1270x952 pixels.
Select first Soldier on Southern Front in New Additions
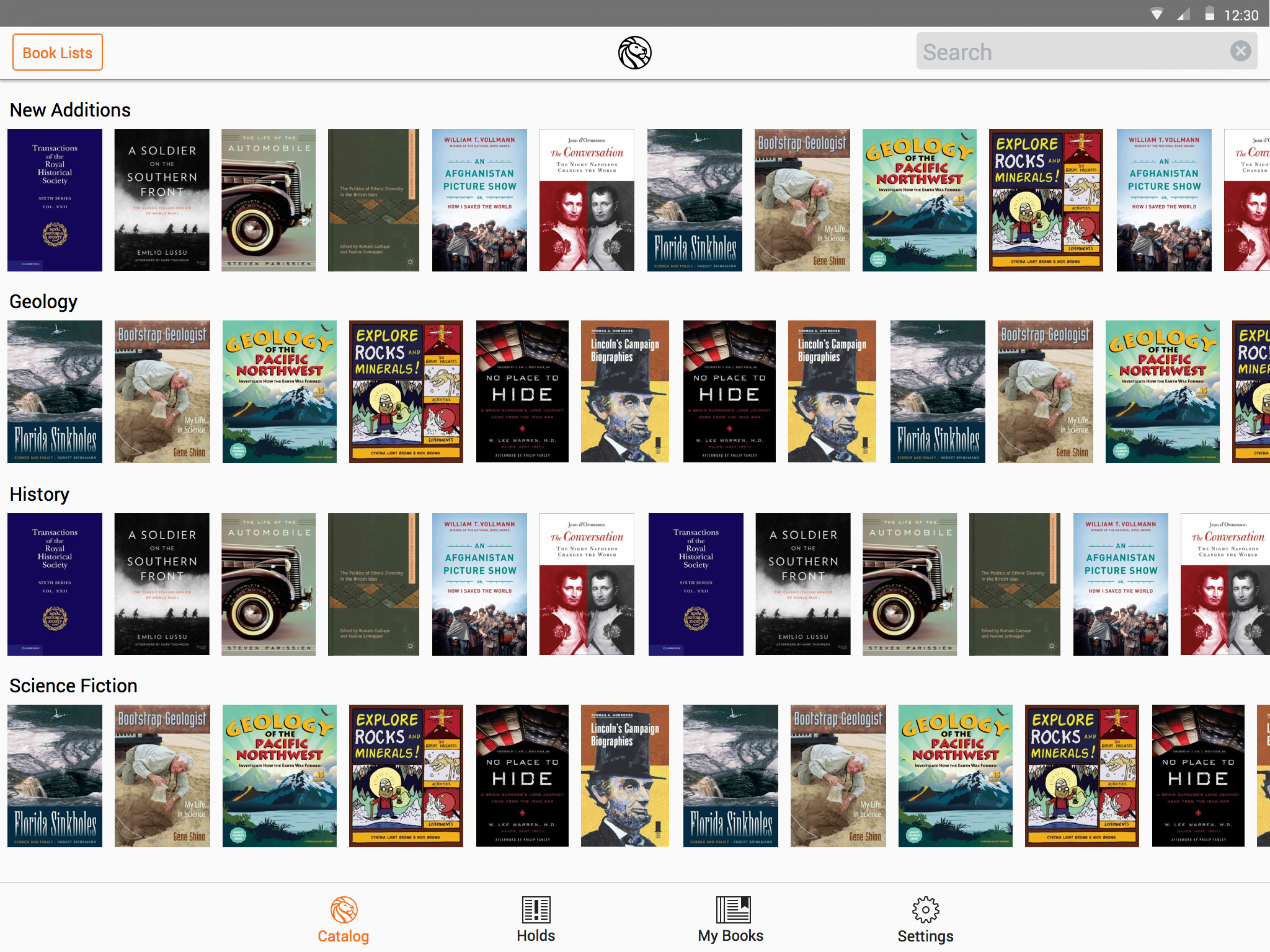point(162,200)
